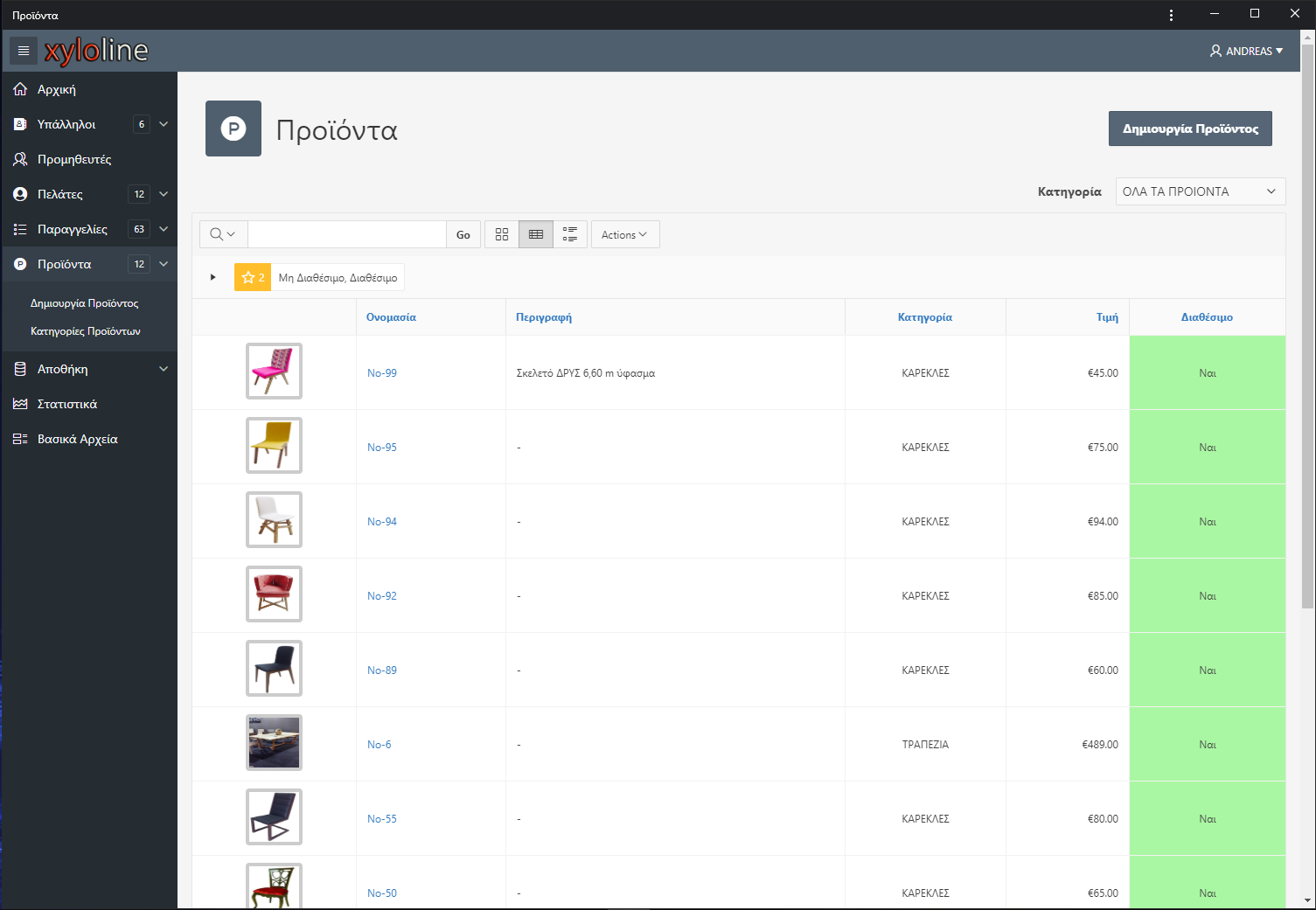Open the search column selector magnifier

coord(223,234)
